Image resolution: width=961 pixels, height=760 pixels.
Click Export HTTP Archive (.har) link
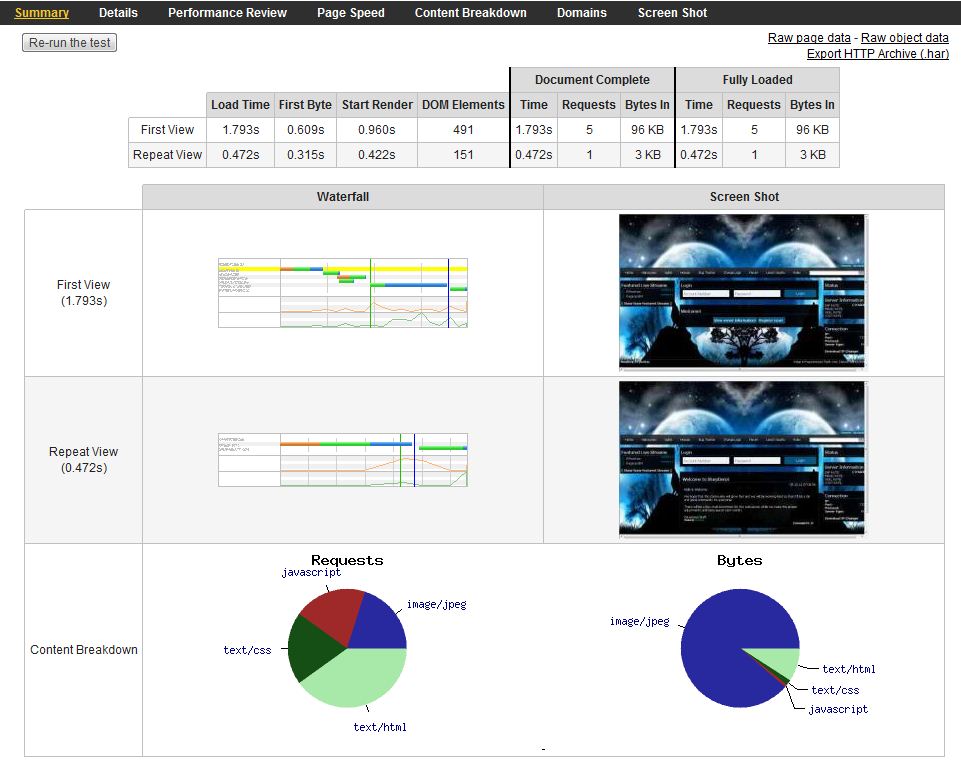tap(878, 54)
